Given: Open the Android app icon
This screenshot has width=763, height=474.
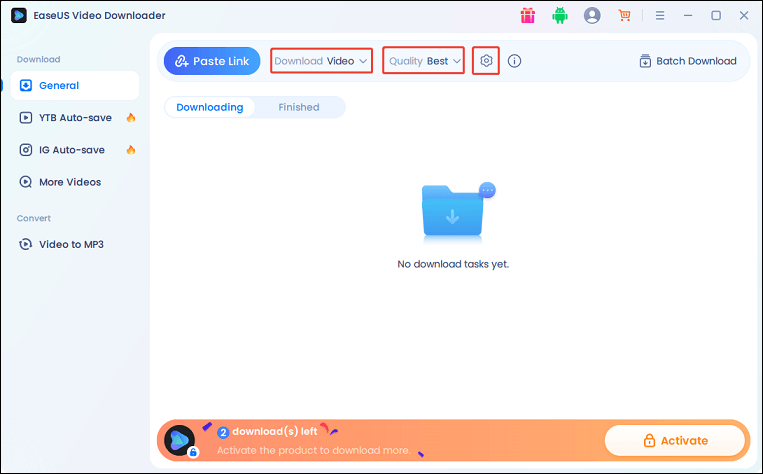Looking at the screenshot, I should coord(560,16).
